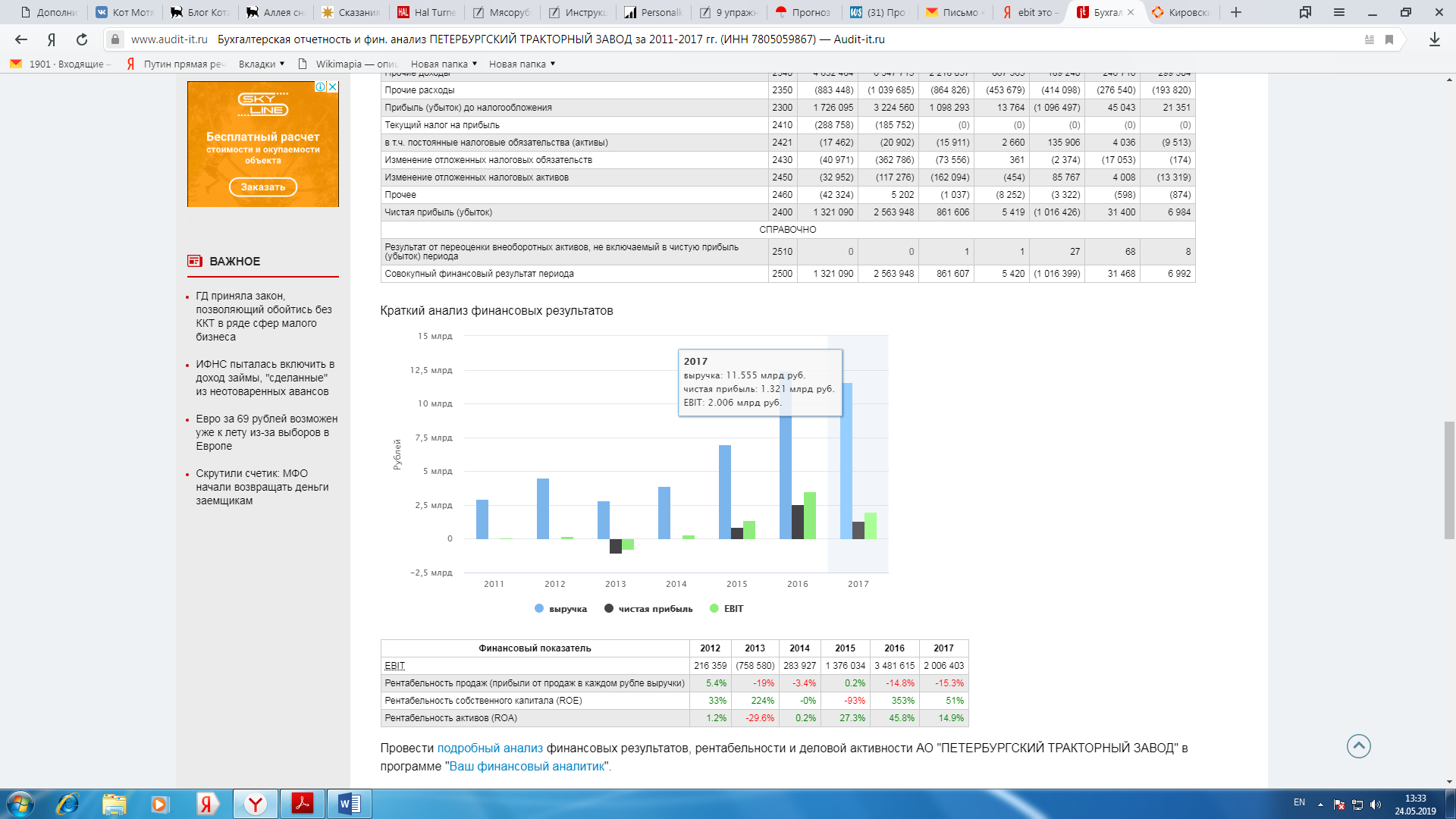Open the browser downloads arrow icon

tap(1434, 39)
